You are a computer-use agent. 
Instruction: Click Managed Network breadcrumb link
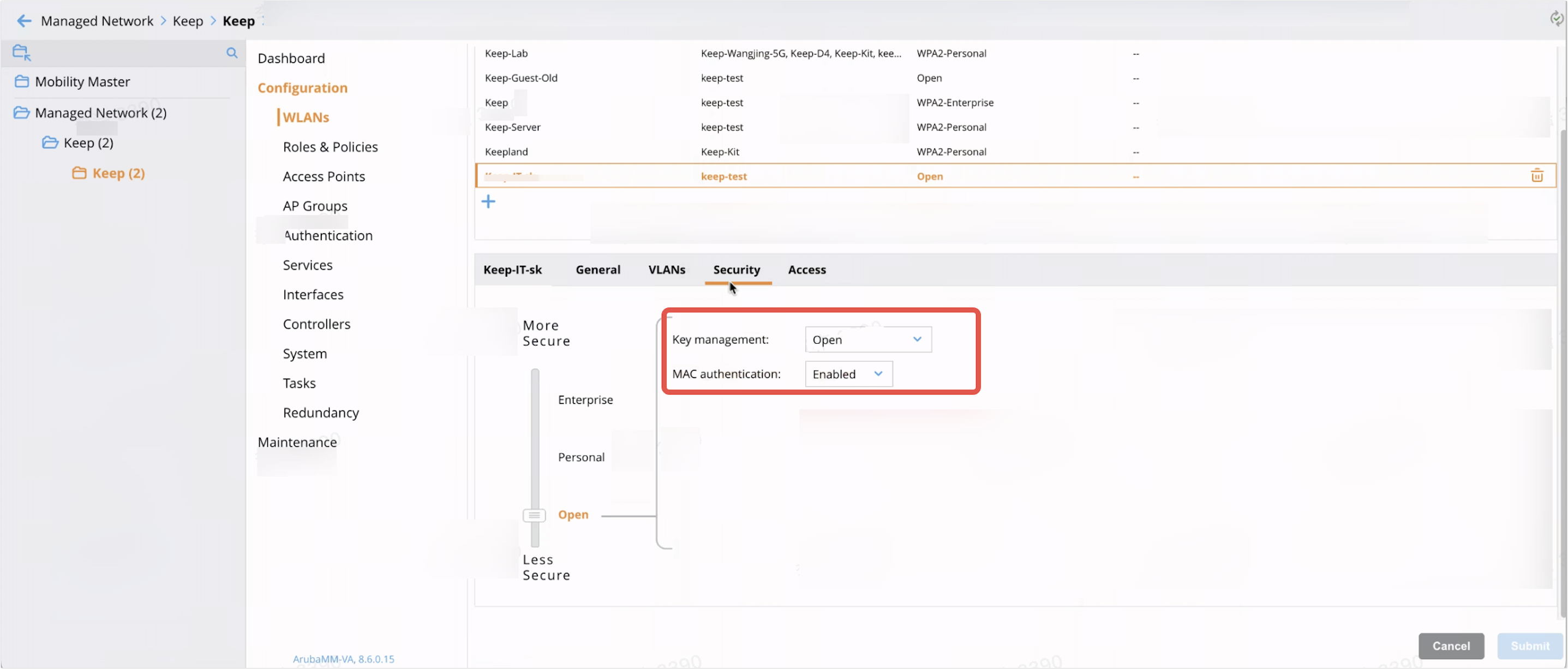click(97, 21)
